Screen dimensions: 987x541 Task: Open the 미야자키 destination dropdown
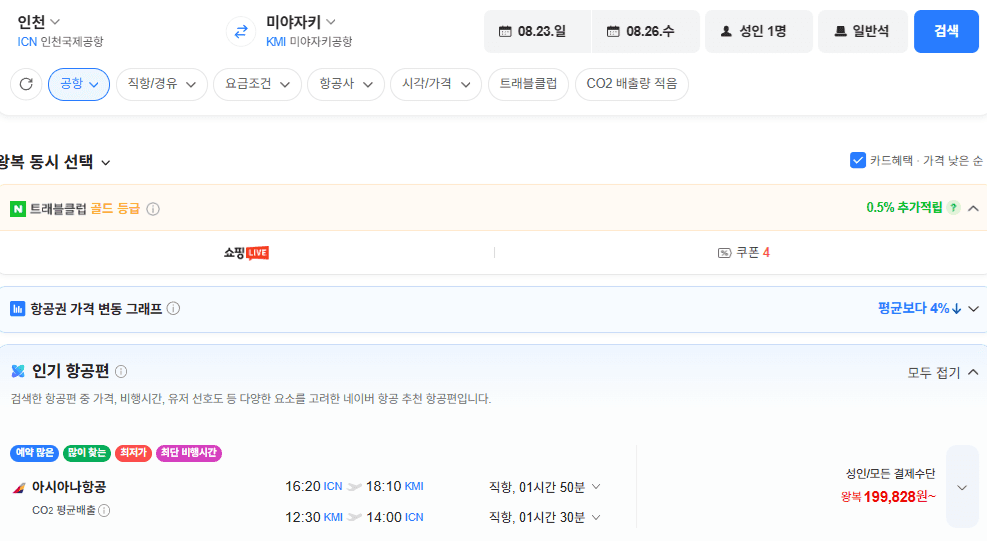300,23
